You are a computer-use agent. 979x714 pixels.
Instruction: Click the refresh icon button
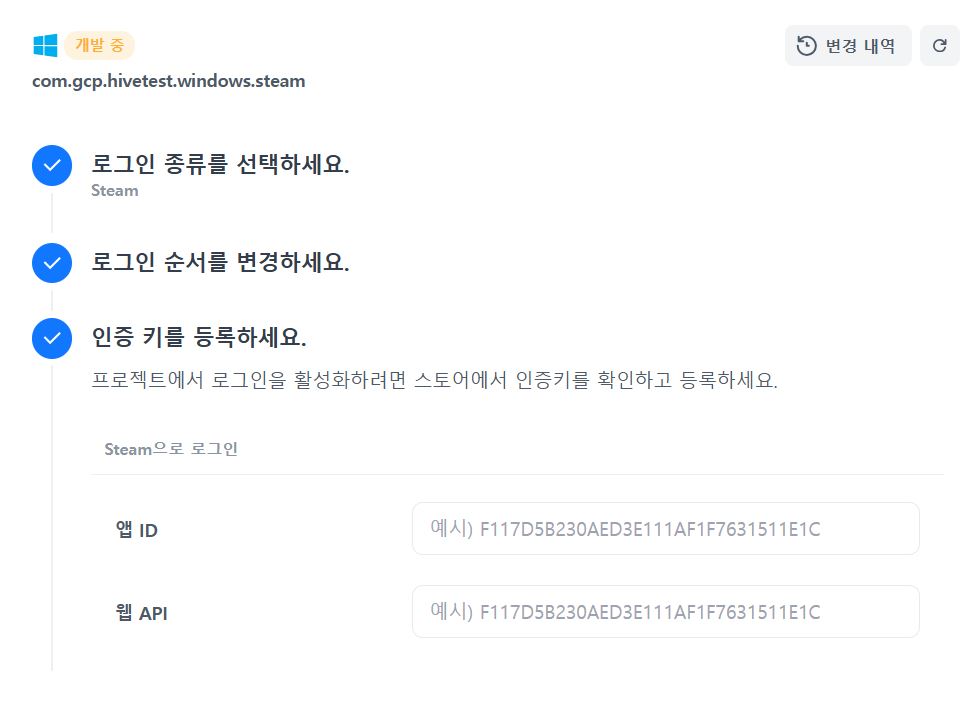pos(939,46)
